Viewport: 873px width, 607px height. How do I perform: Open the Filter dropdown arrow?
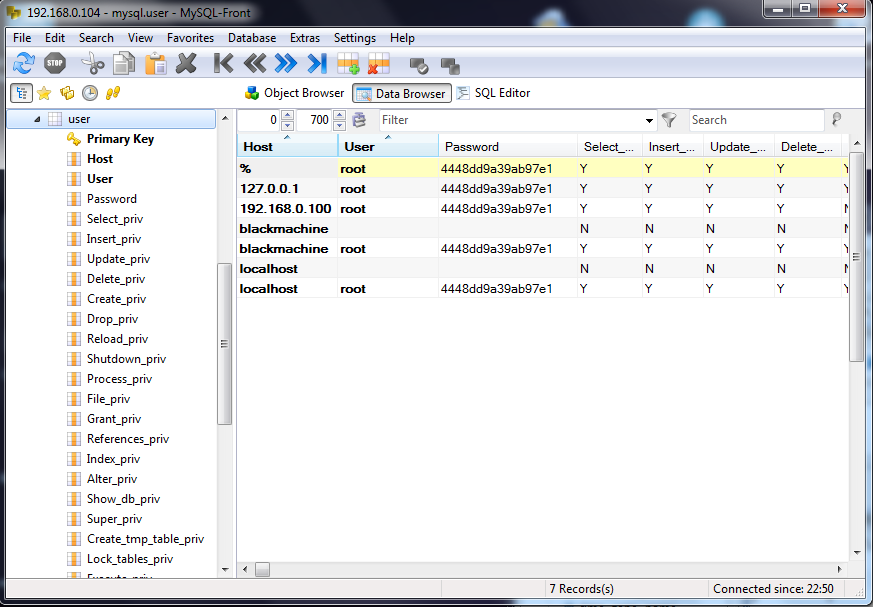click(649, 120)
